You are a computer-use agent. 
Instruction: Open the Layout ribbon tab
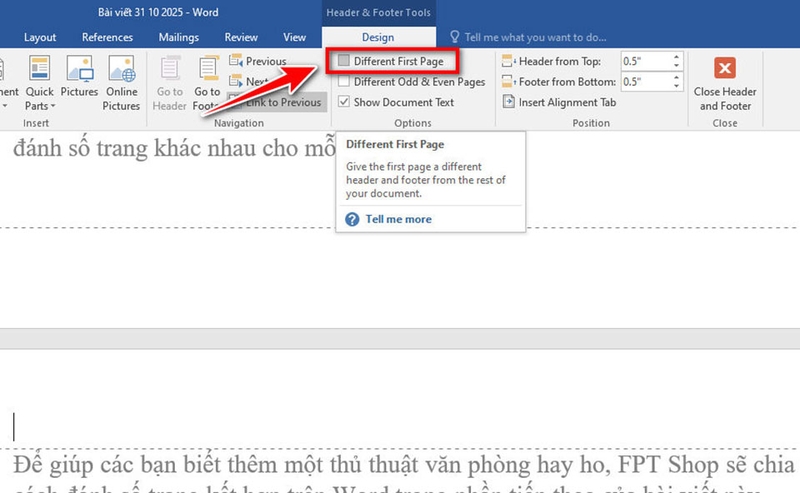[40, 37]
